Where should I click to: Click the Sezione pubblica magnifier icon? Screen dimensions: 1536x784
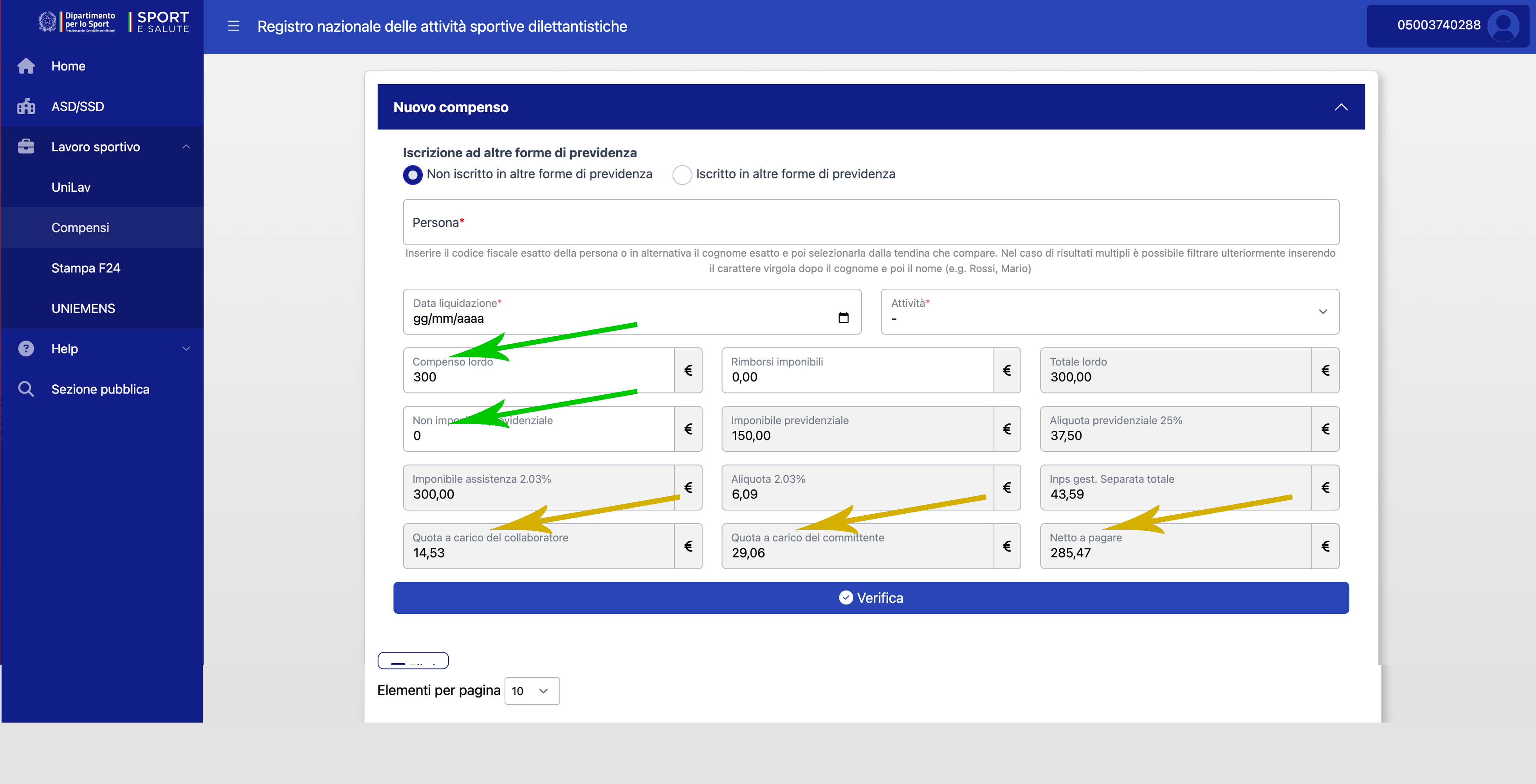click(26, 389)
